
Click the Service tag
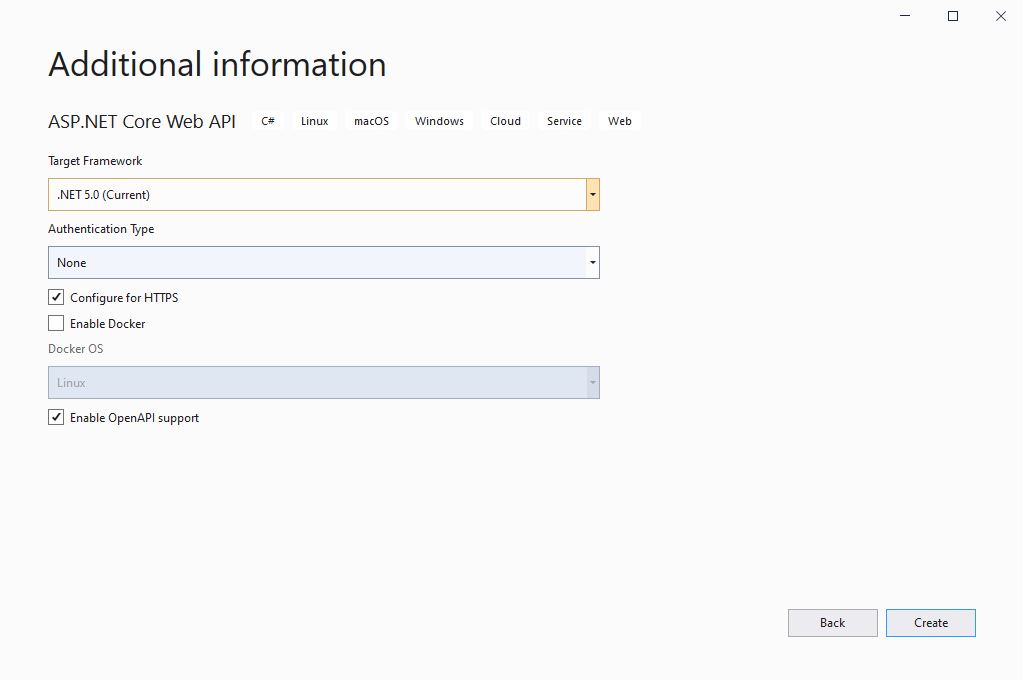(x=564, y=121)
